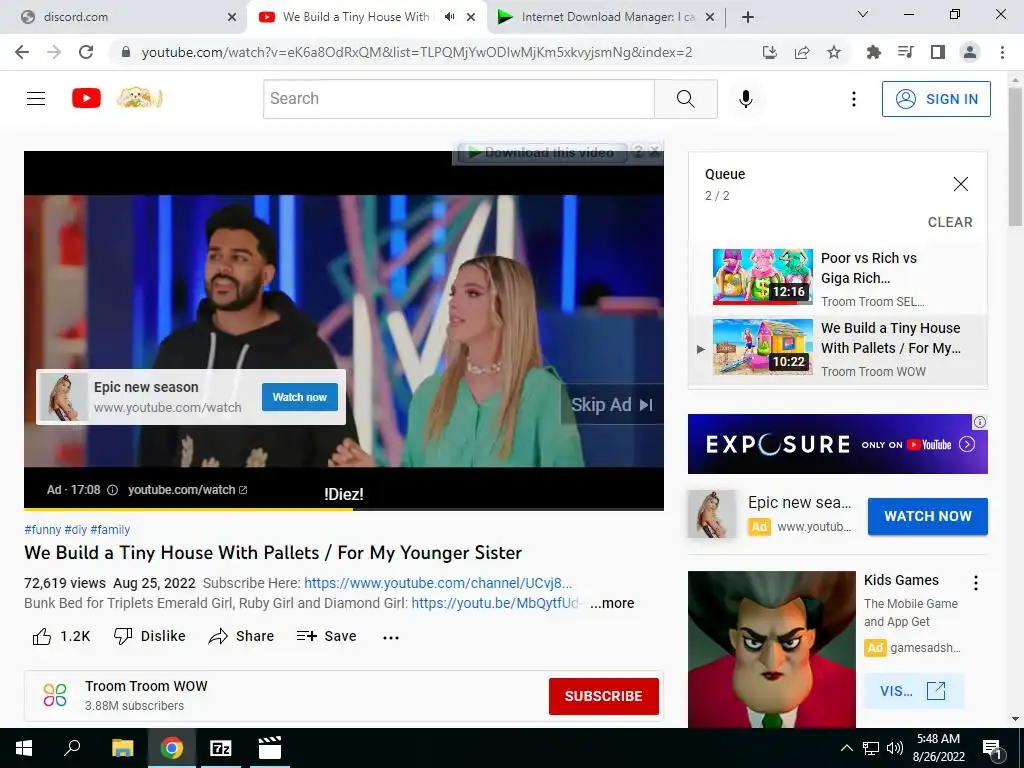This screenshot has width=1024, height=768.
Task: Open 7-Zip from taskbar
Action: (220, 748)
